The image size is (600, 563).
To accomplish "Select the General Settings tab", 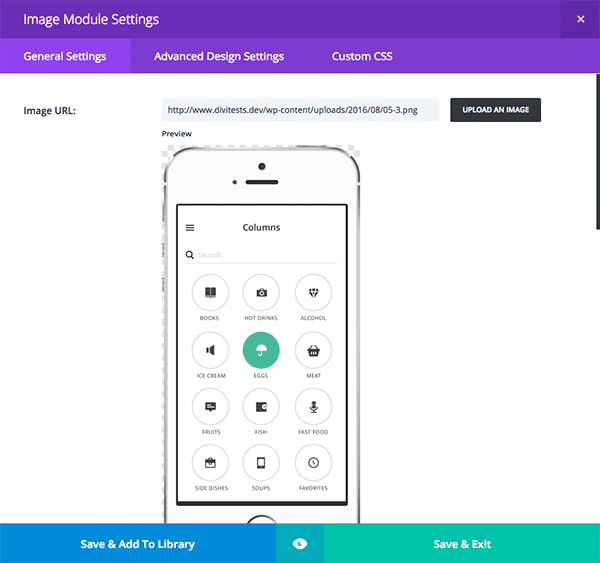I will click(65, 57).
